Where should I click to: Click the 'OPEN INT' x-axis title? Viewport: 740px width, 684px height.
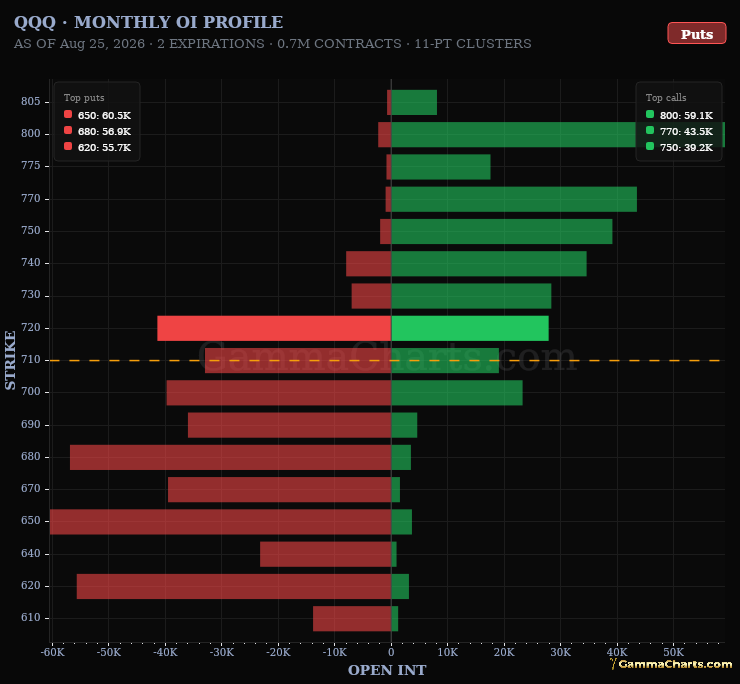coord(387,670)
